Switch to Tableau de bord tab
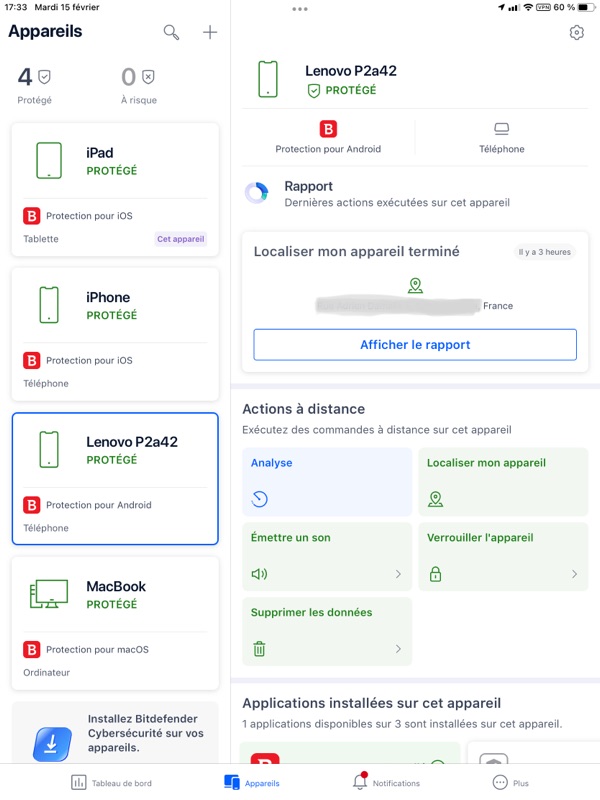Viewport: 600px width, 800px height. click(x=112, y=783)
